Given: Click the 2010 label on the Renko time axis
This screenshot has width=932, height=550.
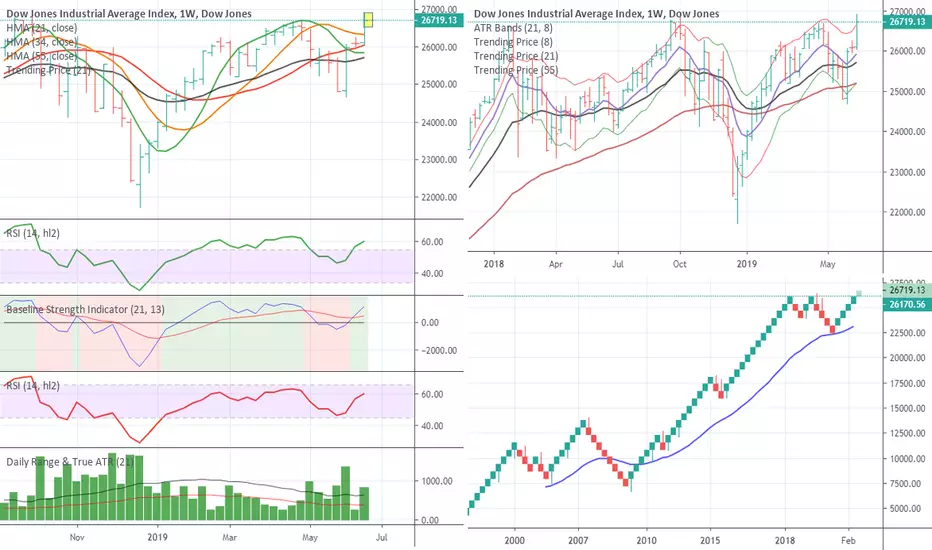Looking at the screenshot, I should click(x=647, y=540).
